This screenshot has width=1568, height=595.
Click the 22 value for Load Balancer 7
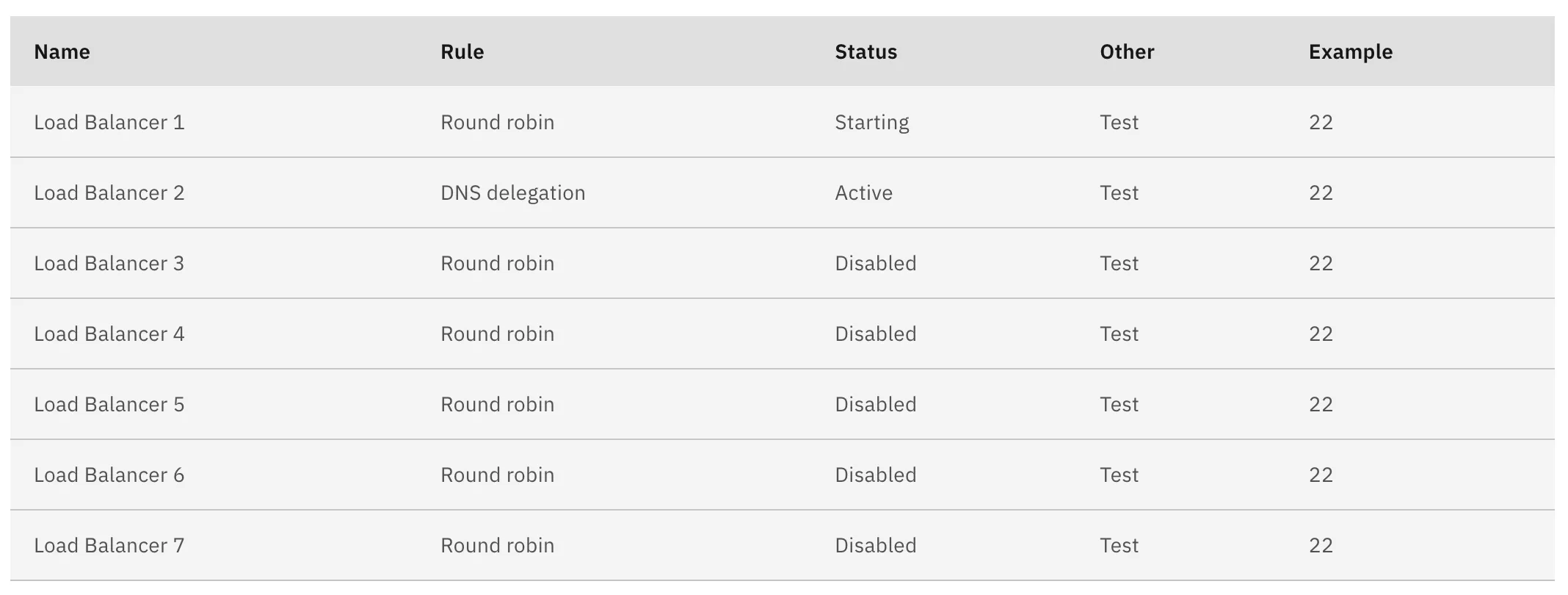[x=1320, y=546]
